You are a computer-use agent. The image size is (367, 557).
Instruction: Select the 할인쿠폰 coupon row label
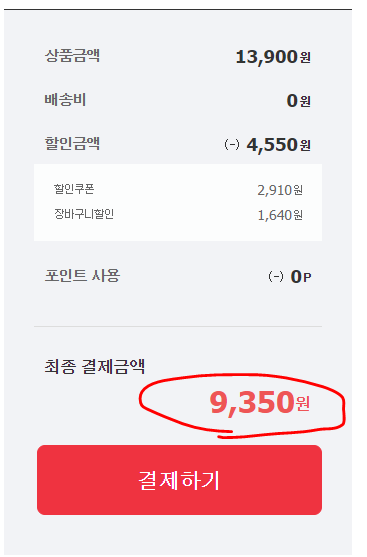74,189
